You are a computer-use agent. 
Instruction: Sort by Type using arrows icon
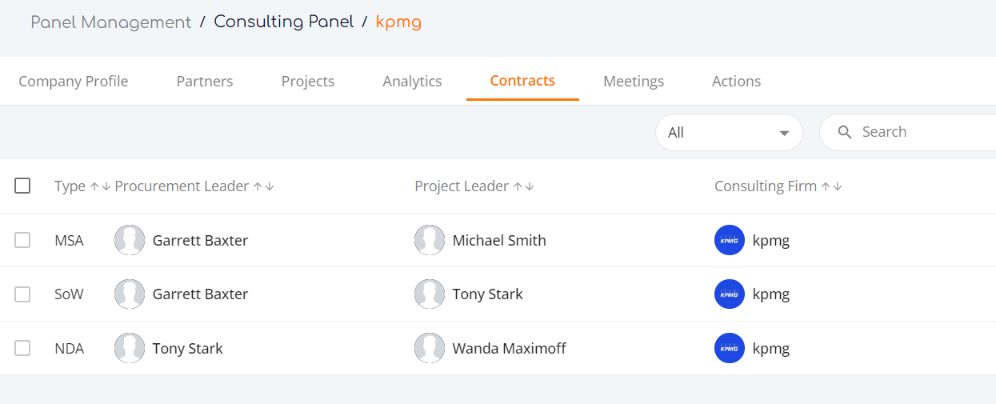tap(100, 186)
